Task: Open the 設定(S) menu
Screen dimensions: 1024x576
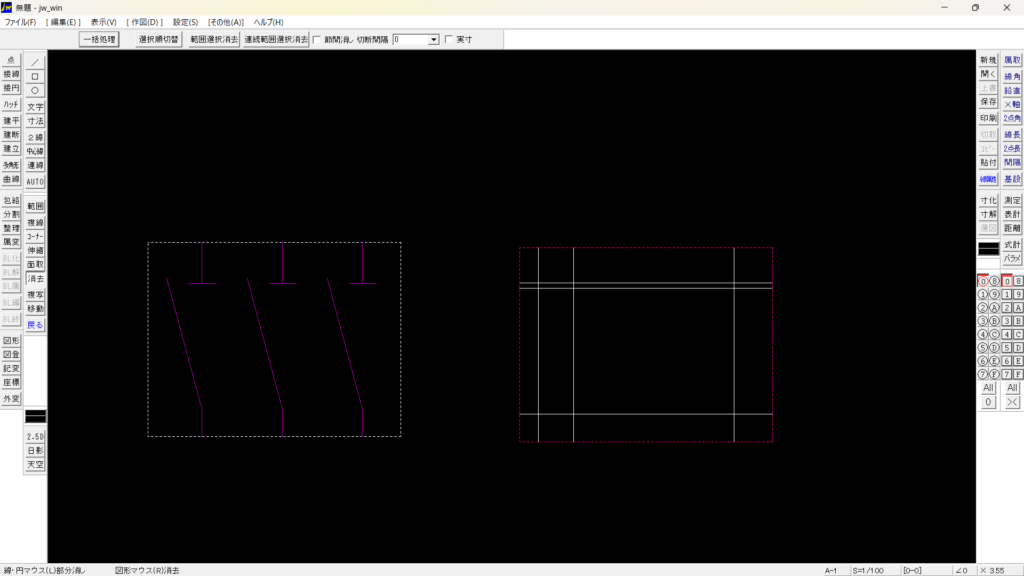Action: pos(185,22)
